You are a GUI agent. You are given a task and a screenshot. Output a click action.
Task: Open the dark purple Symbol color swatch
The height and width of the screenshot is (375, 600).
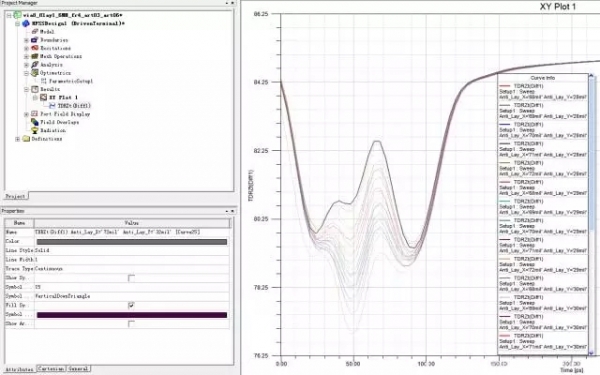pyautogui.click(x=132, y=315)
